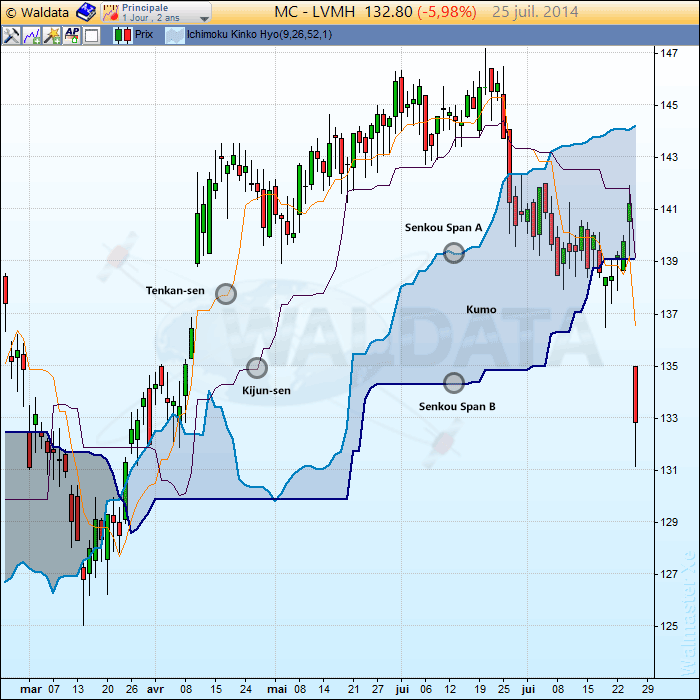
Task: Click the magic wand add icon
Action: tap(52, 35)
